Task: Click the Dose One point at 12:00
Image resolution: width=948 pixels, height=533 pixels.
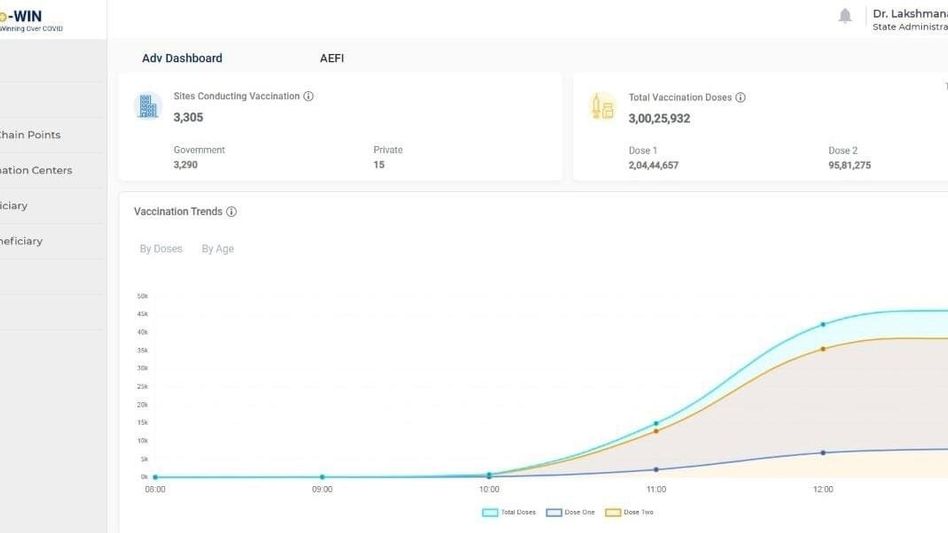Action: click(x=823, y=453)
